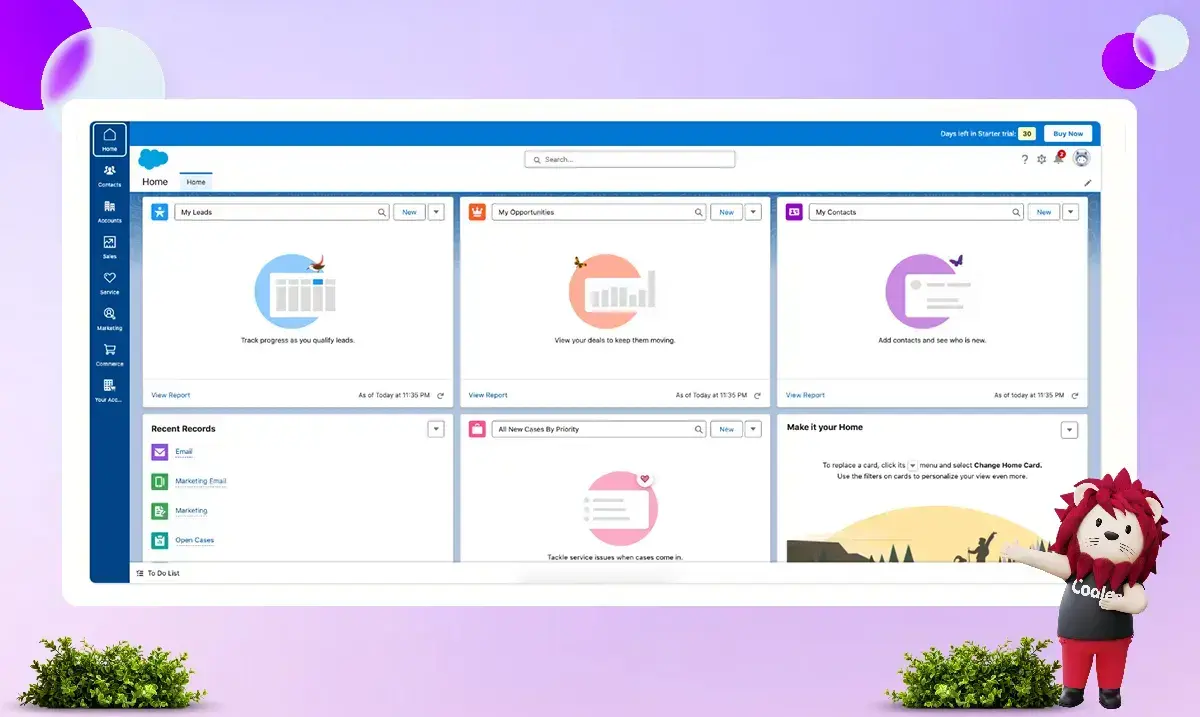The width and height of the screenshot is (1200, 717).
Task: Expand the My Opportunities card dropdown menu
Action: coord(753,212)
